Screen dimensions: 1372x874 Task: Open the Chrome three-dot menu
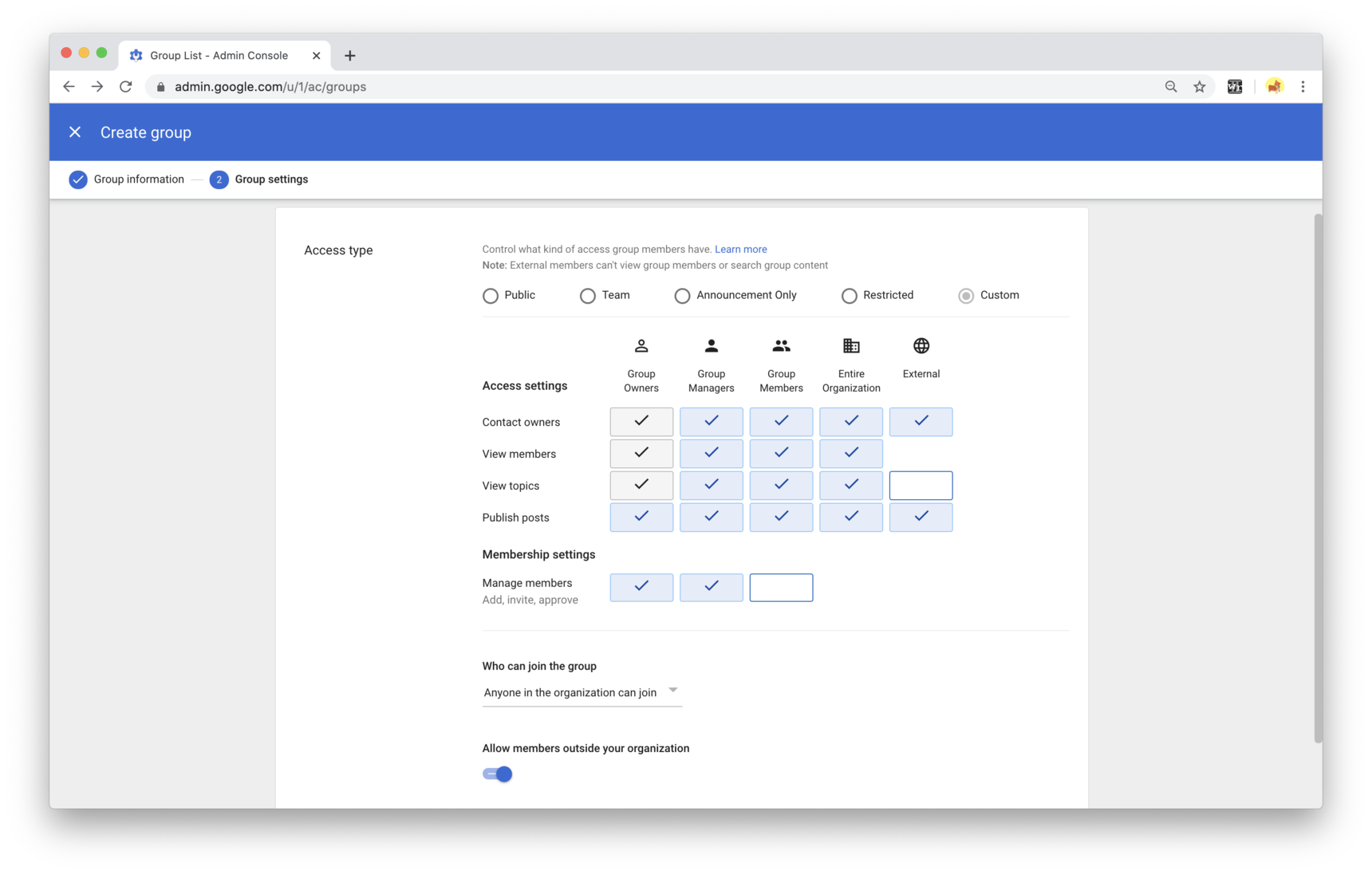coord(1303,87)
